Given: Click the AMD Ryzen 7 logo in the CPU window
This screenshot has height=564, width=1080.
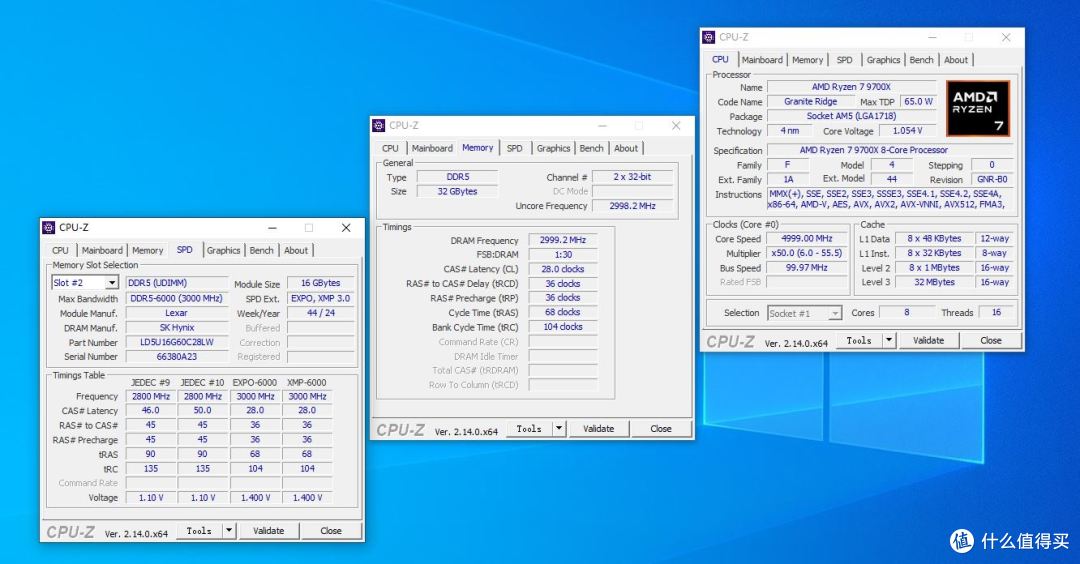Looking at the screenshot, I should 978,108.
